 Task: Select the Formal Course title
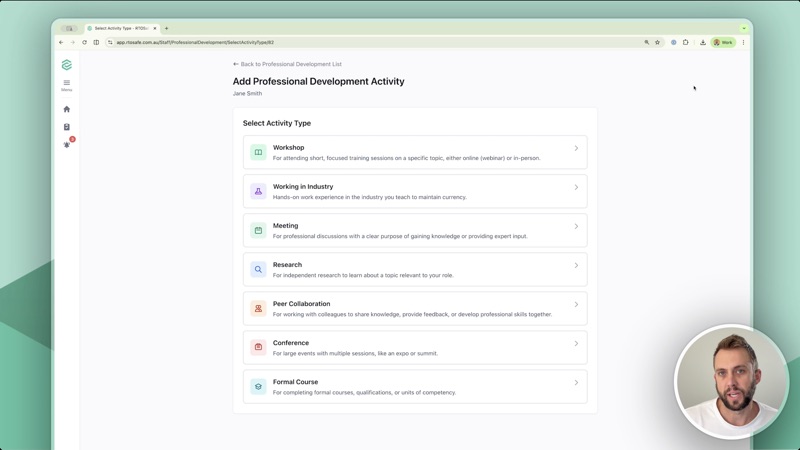tap(295, 382)
